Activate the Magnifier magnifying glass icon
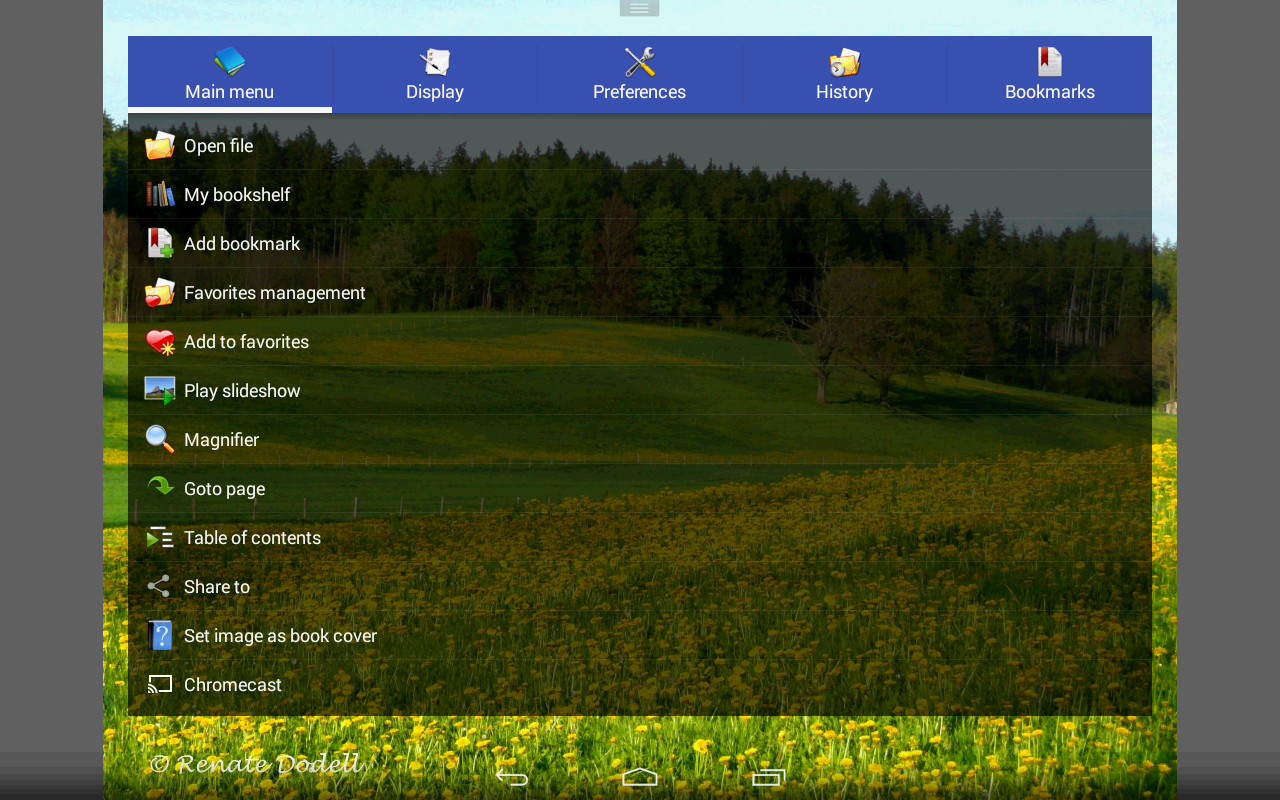This screenshot has height=800, width=1280. 160,438
